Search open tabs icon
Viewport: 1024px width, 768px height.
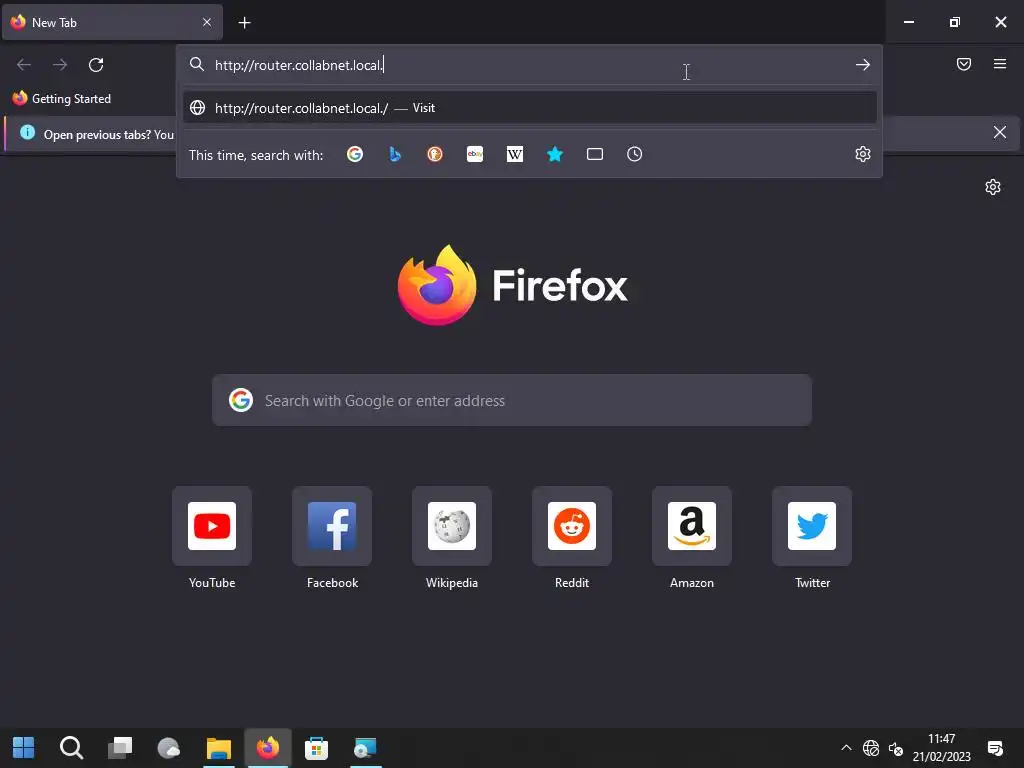594,154
